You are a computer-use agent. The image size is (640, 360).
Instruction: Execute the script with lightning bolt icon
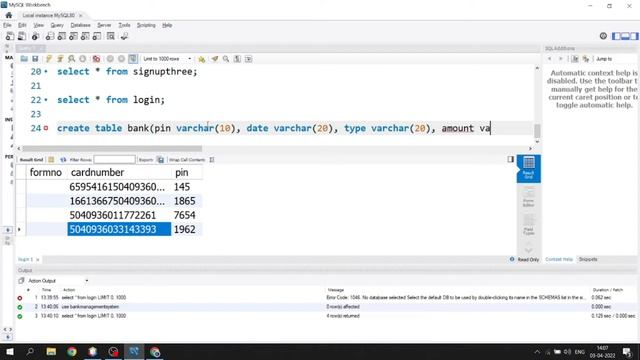[x=49, y=59]
